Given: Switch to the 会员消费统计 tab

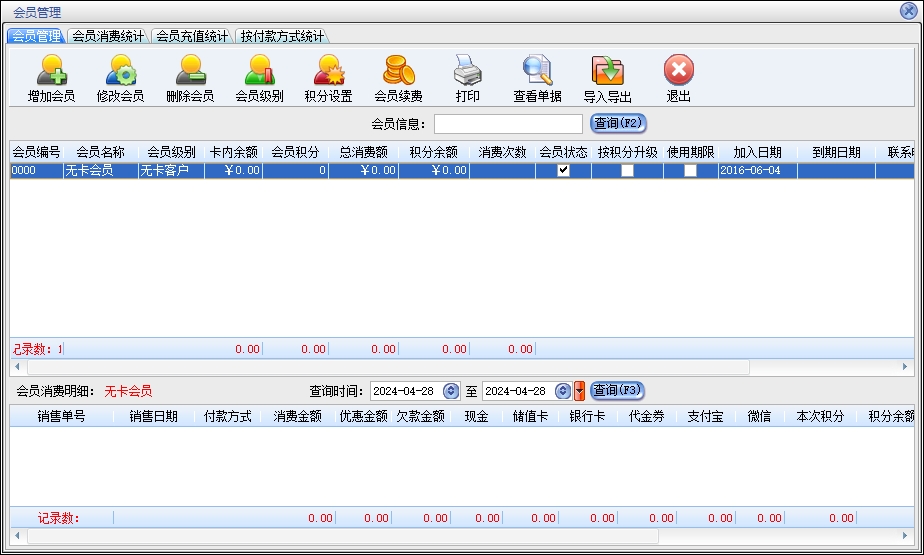Looking at the screenshot, I should 108,36.
